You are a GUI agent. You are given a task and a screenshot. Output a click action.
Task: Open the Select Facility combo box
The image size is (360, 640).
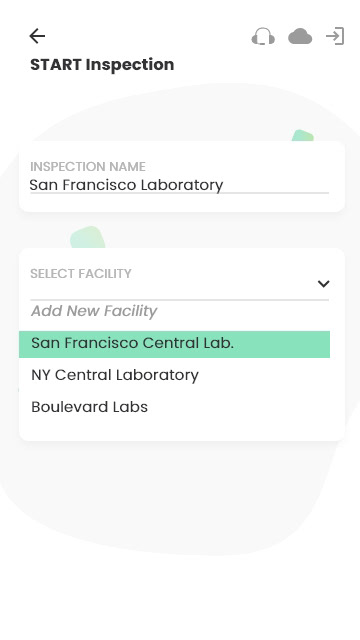coord(180,283)
